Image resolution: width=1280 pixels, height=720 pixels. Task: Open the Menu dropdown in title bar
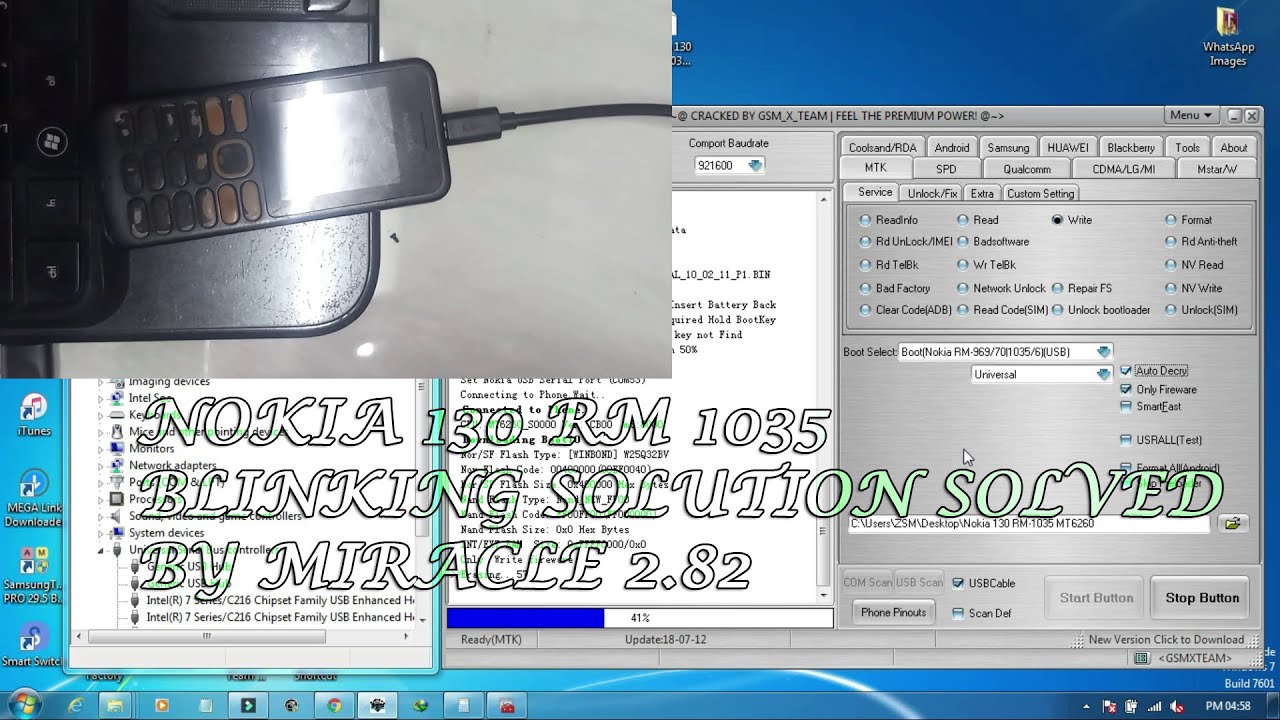(1190, 116)
